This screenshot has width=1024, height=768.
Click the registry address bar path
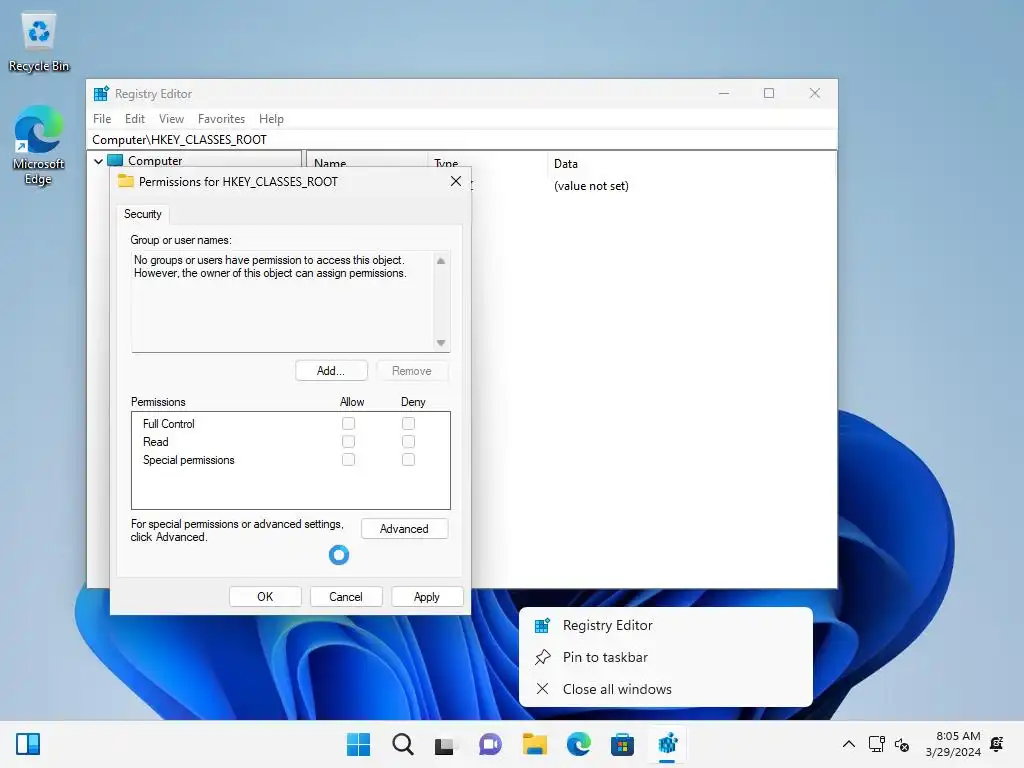(461, 140)
